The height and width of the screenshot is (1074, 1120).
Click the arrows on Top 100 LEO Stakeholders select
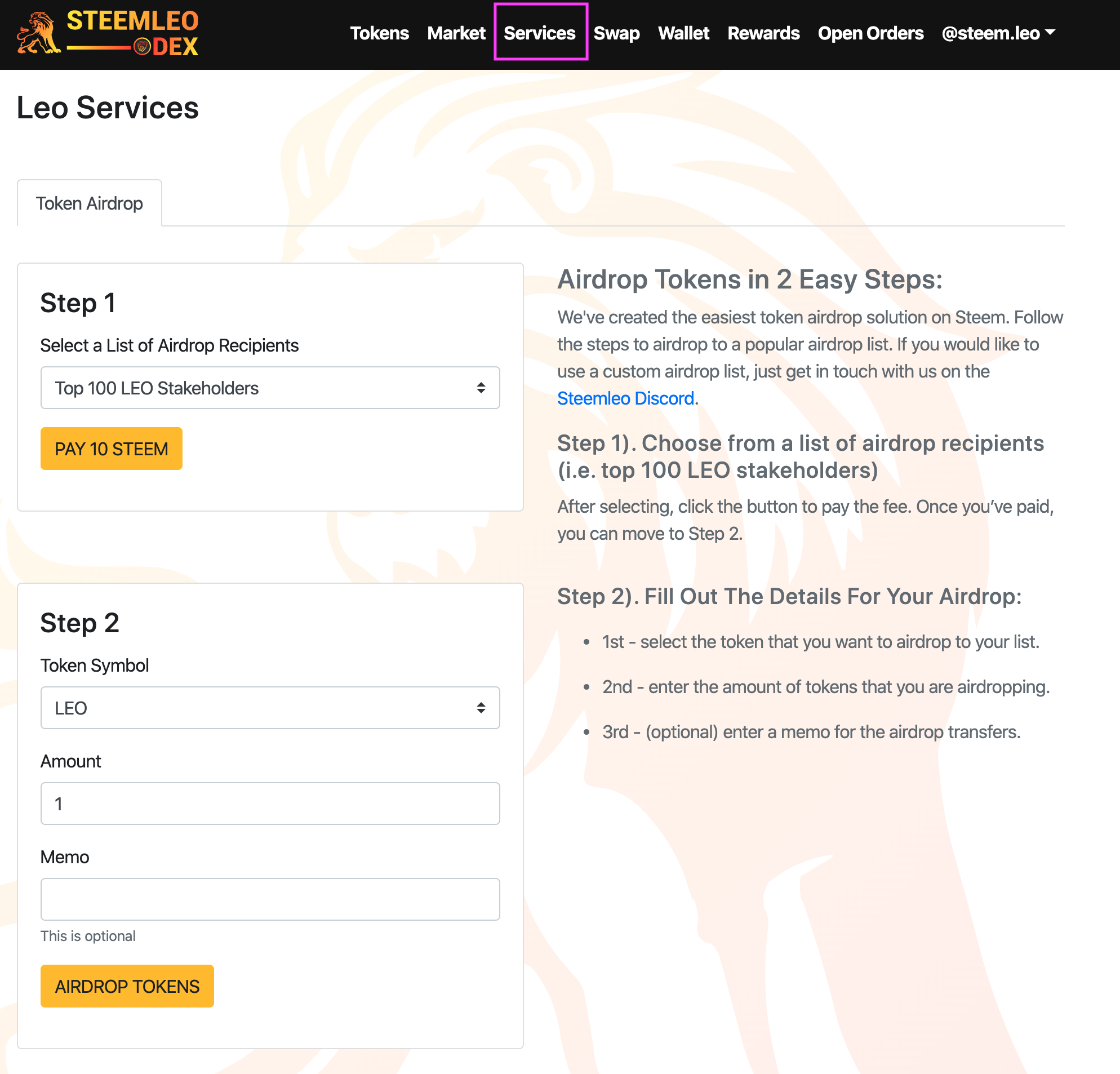click(481, 388)
